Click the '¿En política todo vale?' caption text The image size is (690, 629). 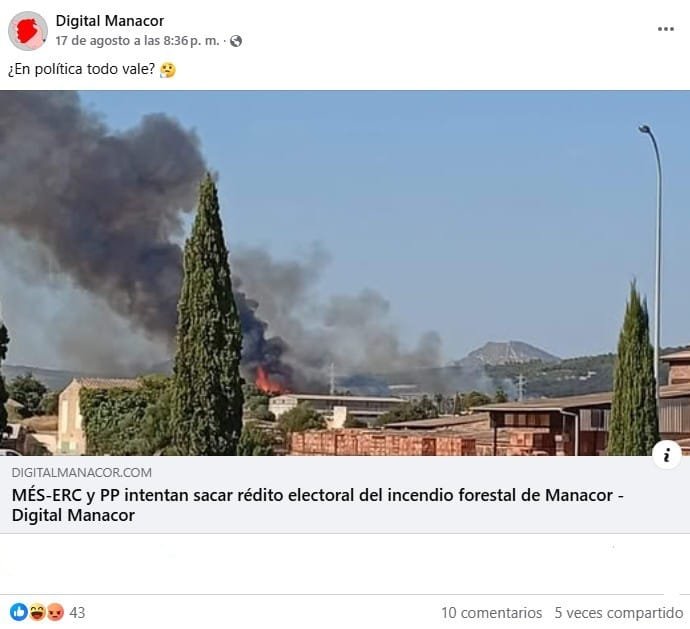[81, 69]
